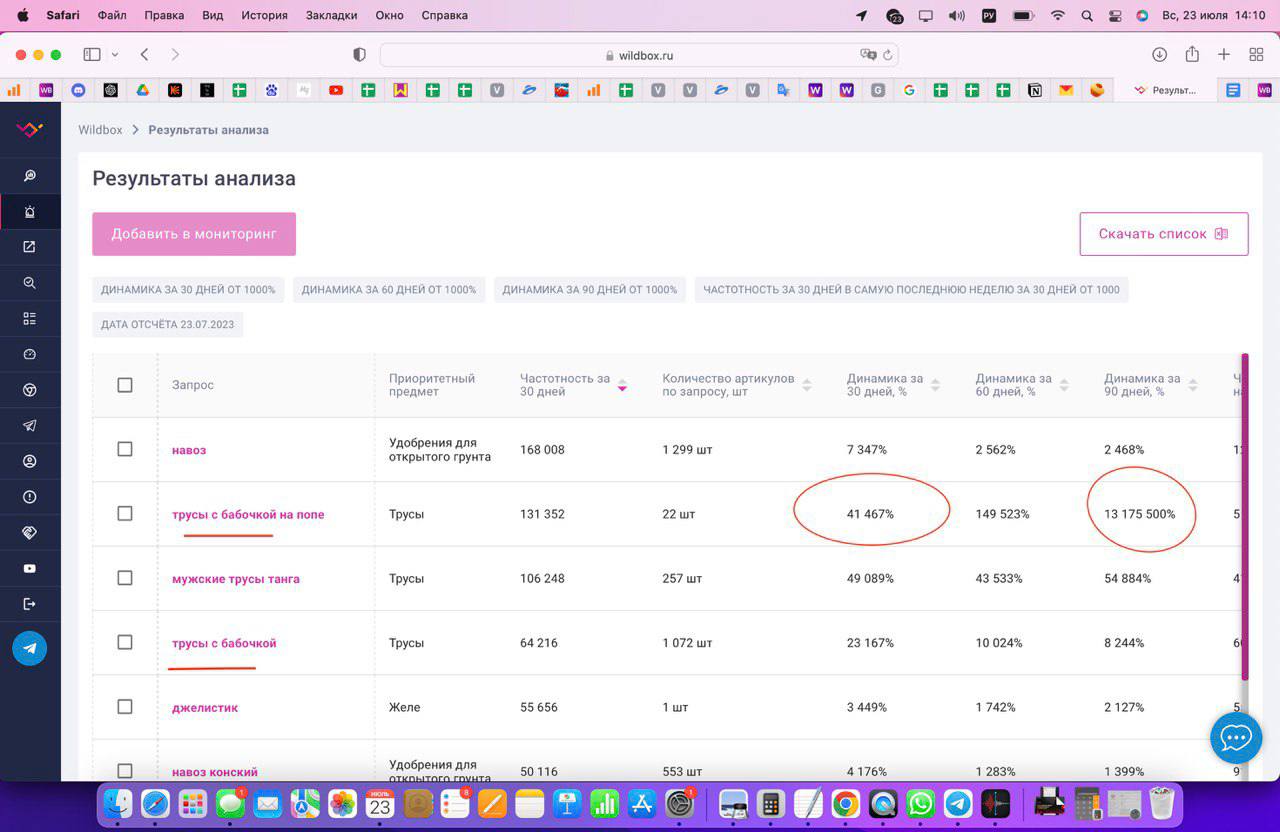Viewport: 1280px width, 832px height.
Task: Expand the Safari sidebar dropdown chevron
Action: [115, 55]
